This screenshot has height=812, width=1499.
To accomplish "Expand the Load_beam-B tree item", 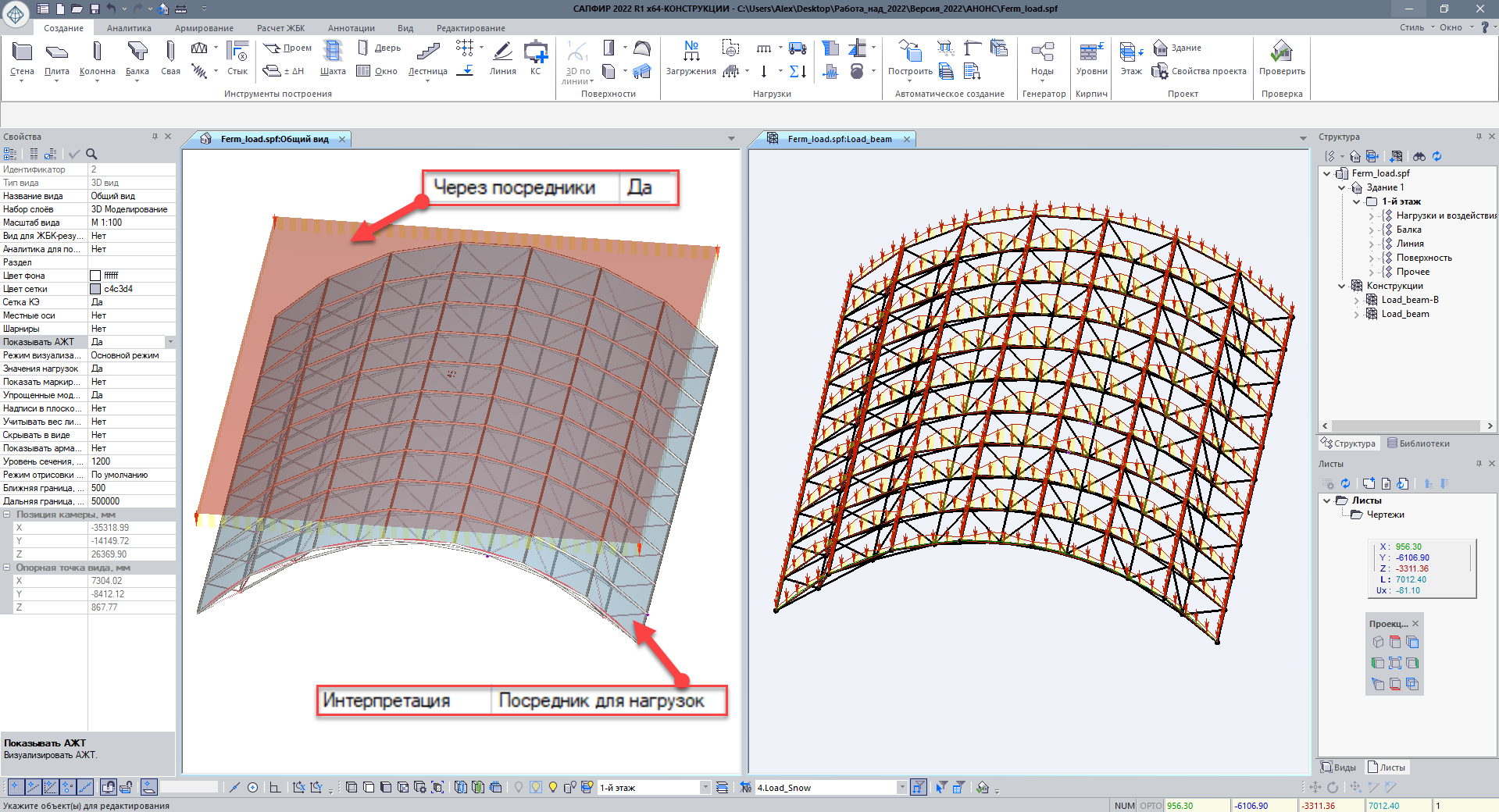I will pos(1356,300).
